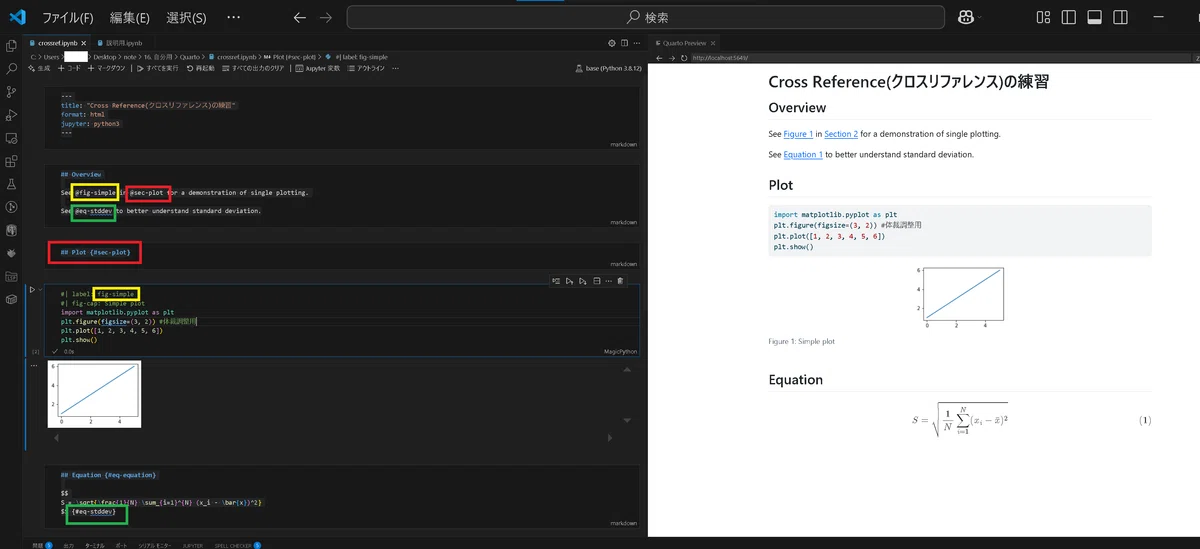Open more actions in cell toolbar
Viewport: 1200px width, 549px height.
tap(608, 281)
